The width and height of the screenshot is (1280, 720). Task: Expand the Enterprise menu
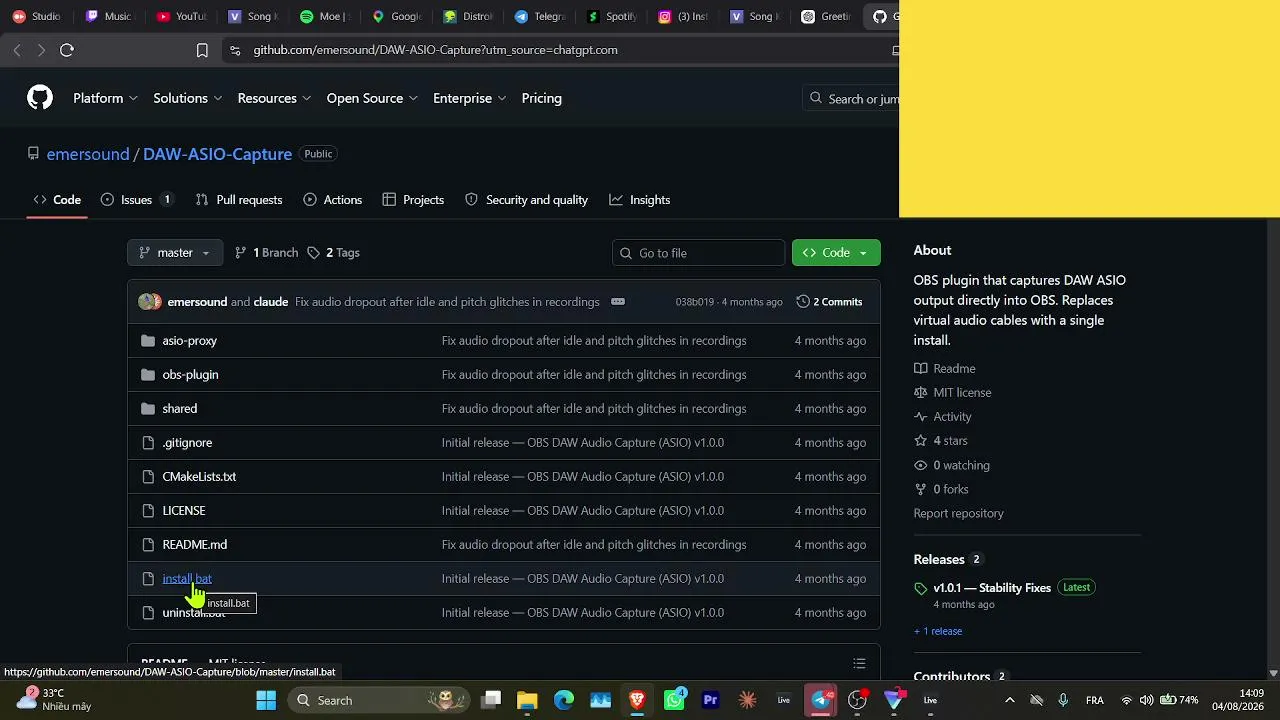[x=469, y=98]
